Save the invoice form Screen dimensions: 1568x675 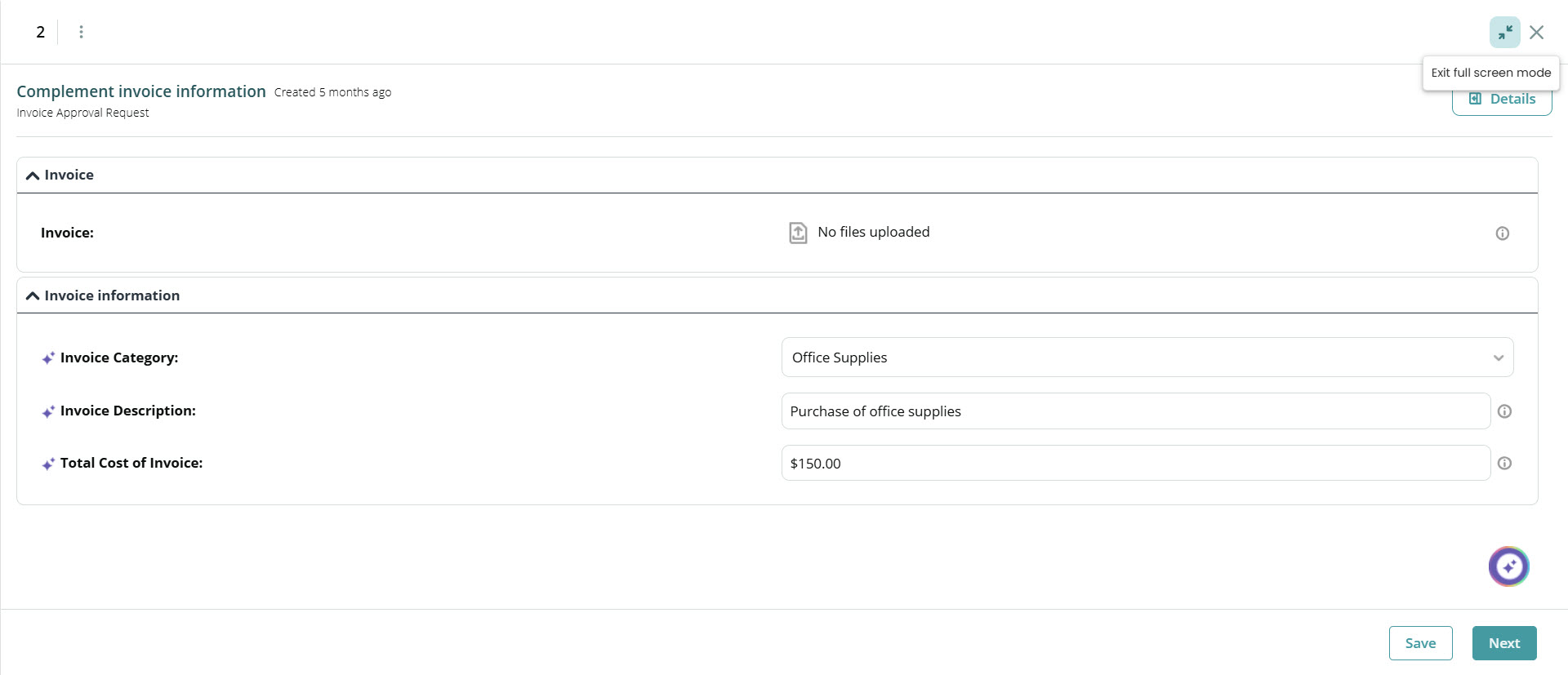pyautogui.click(x=1420, y=643)
